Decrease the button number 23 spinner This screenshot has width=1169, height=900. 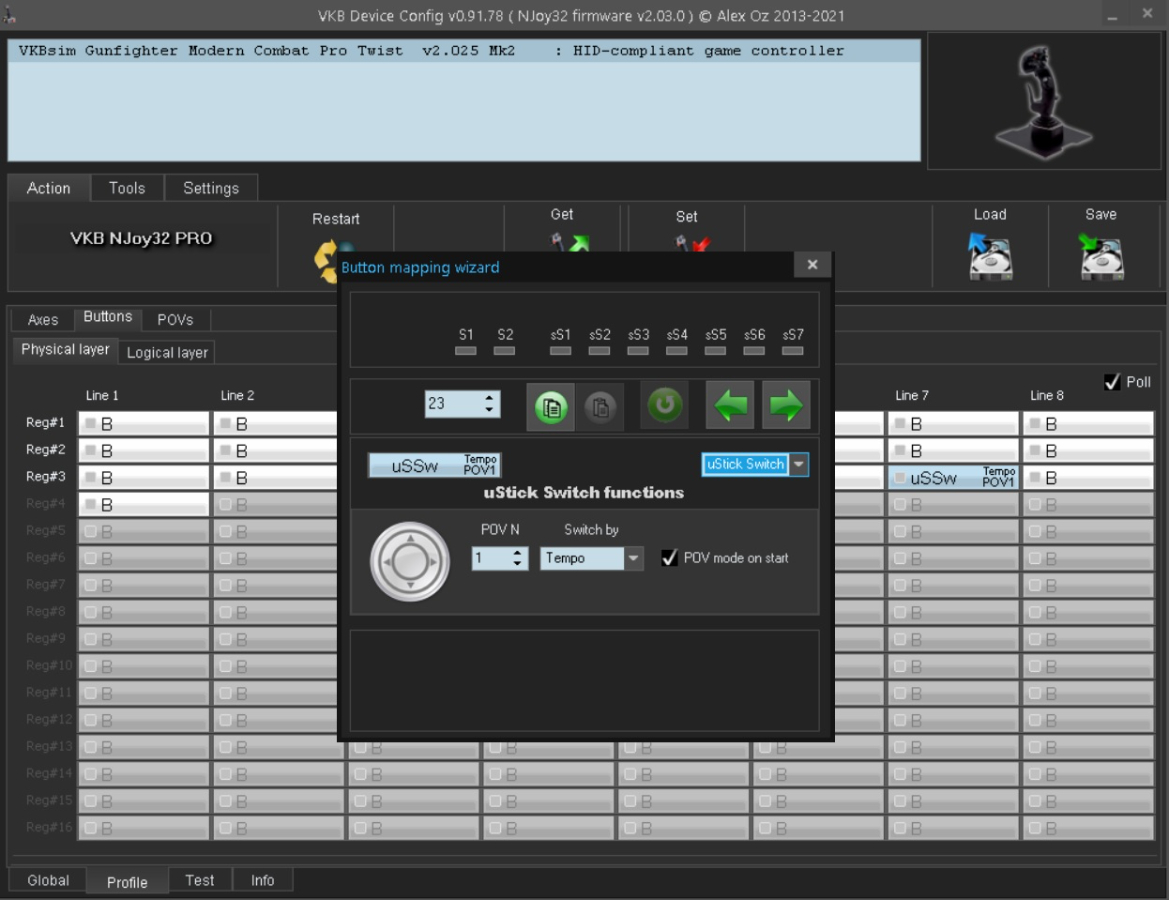point(489,409)
